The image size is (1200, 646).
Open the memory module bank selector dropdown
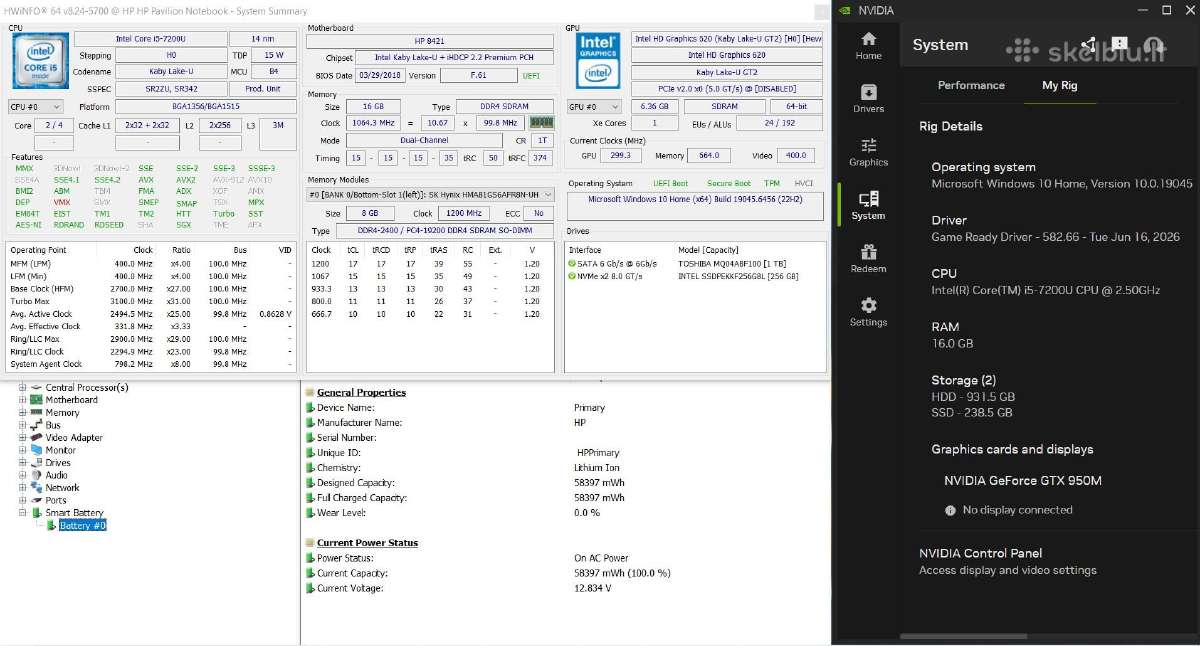430,194
